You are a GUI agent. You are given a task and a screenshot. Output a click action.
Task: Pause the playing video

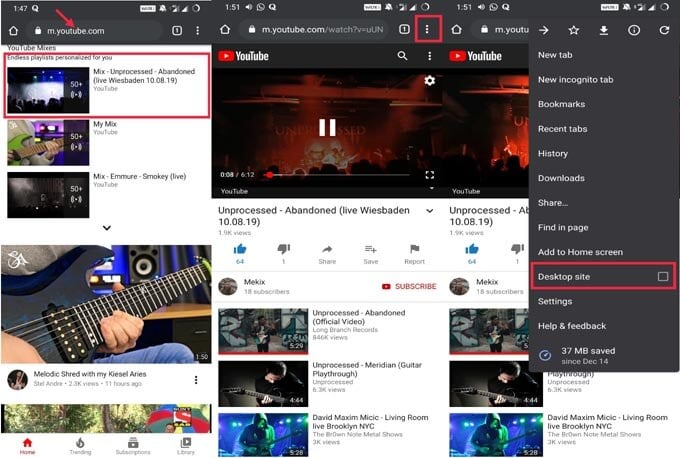point(327,128)
